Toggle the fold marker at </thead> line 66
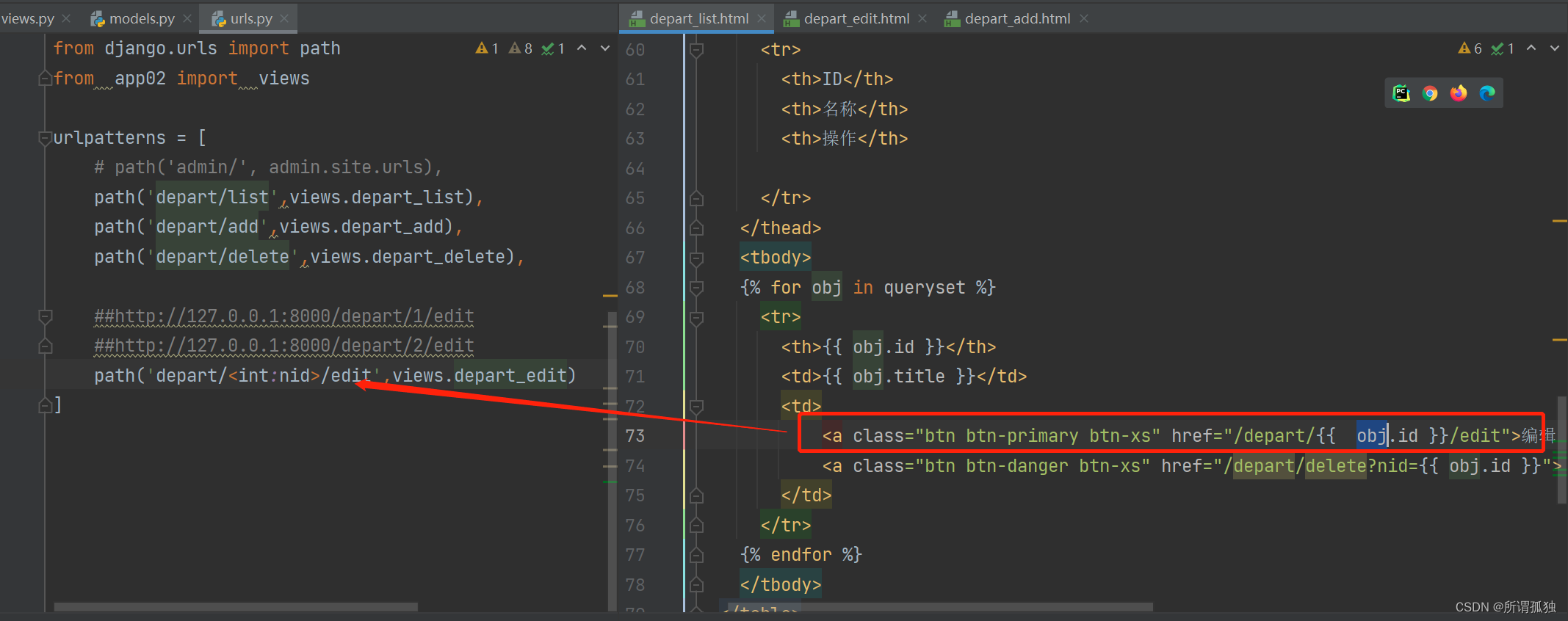This screenshot has width=1568, height=621. pos(697,228)
